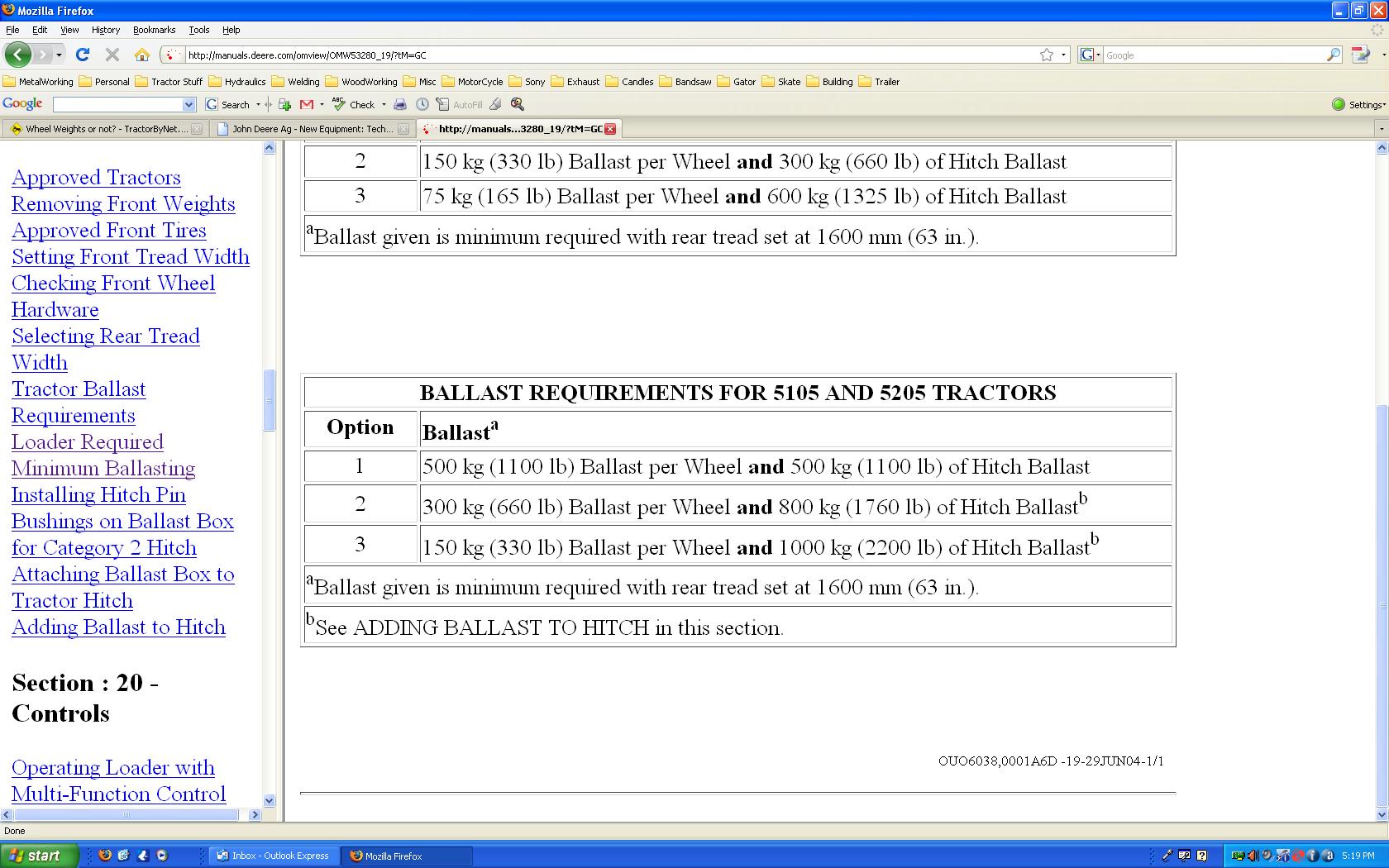This screenshot has width=1389, height=868.
Task: Expand the Google Search button dropdown arrow
Action: pos(258,105)
